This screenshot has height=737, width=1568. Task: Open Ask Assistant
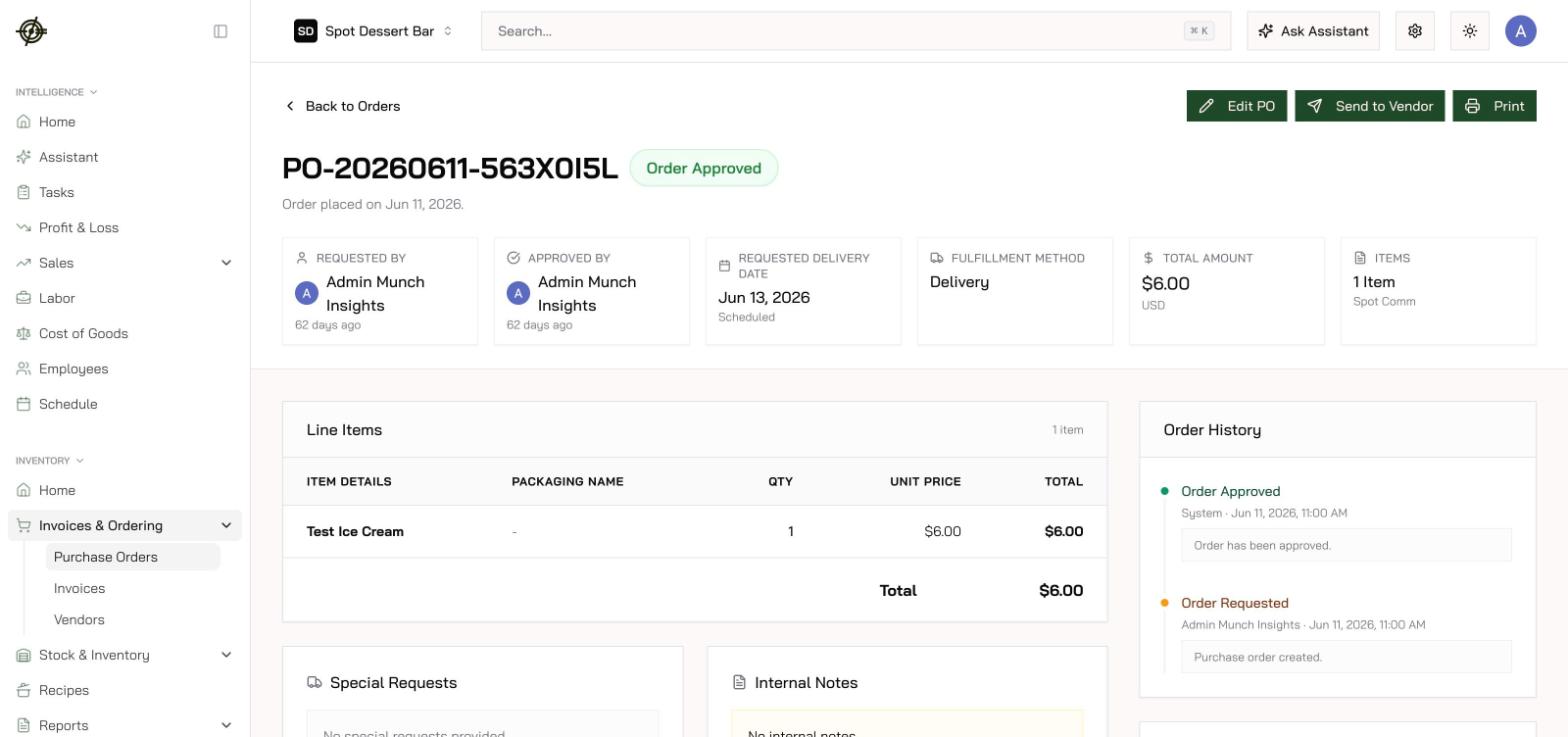coord(1313,31)
